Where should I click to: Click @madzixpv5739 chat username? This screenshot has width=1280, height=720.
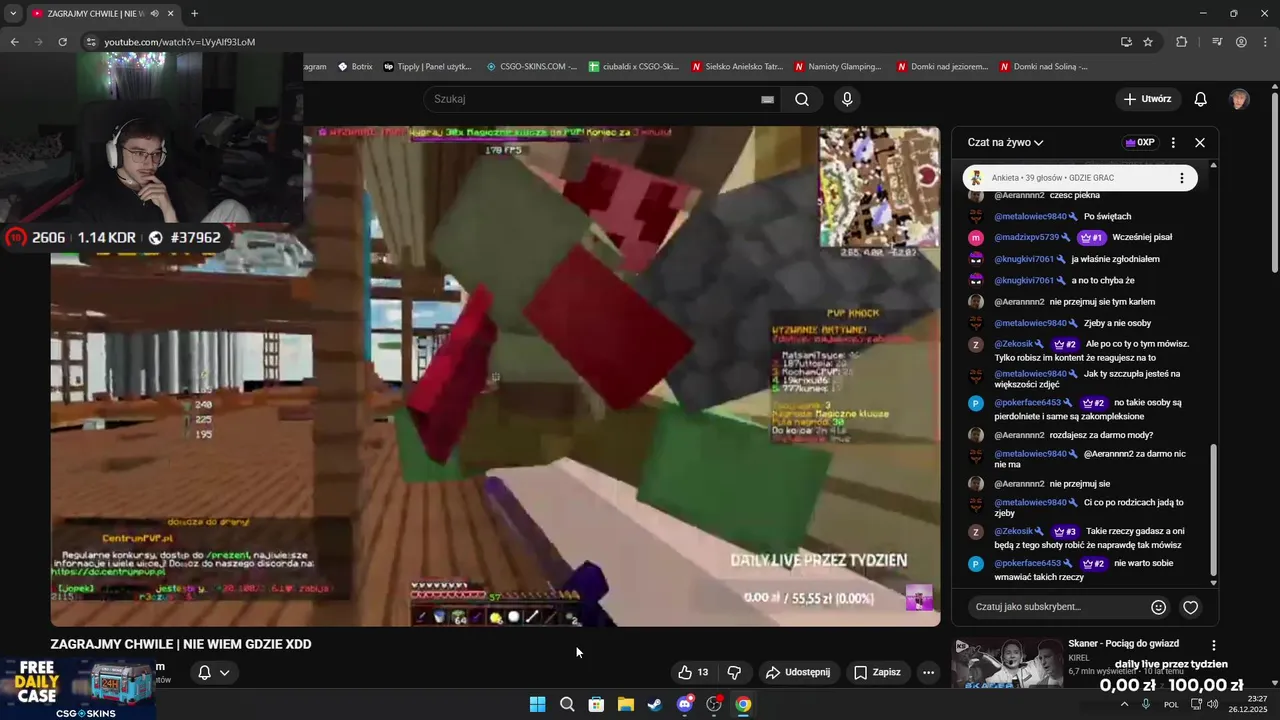click(1026, 238)
